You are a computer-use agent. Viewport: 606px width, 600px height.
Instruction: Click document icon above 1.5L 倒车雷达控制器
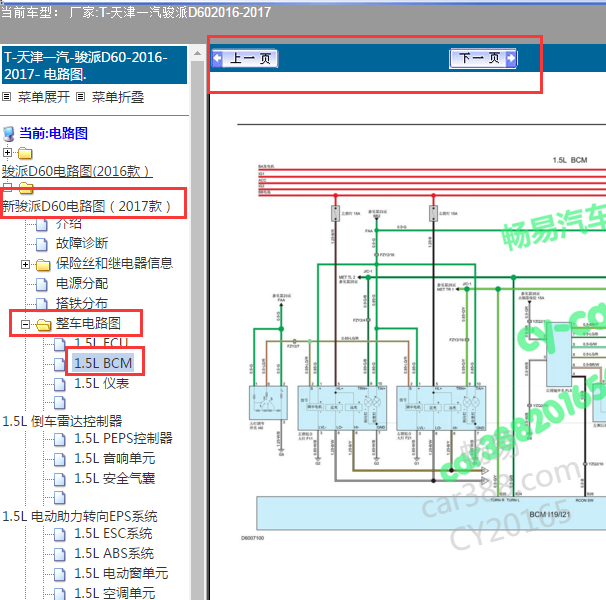coord(60,402)
